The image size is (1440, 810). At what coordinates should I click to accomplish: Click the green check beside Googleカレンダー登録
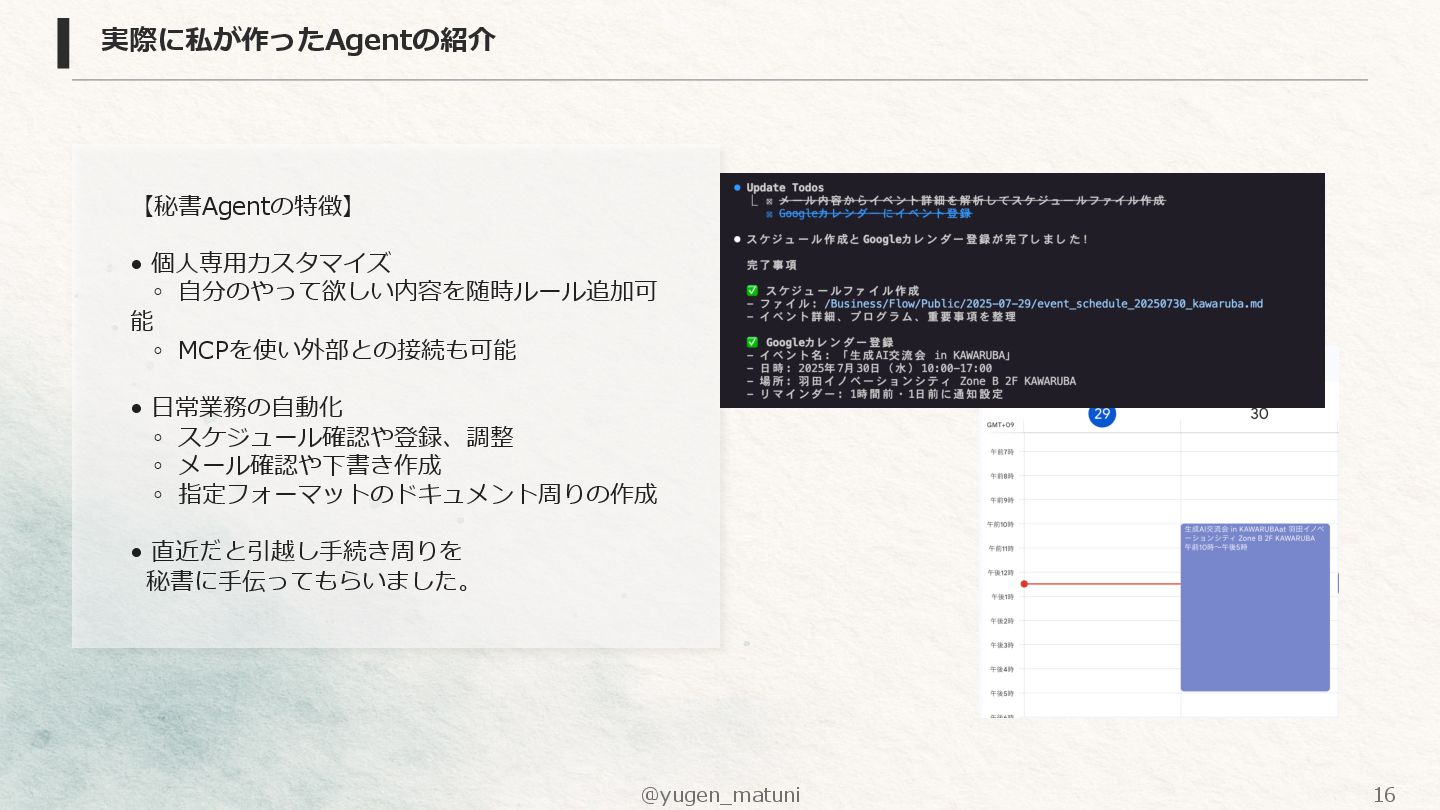point(752,342)
